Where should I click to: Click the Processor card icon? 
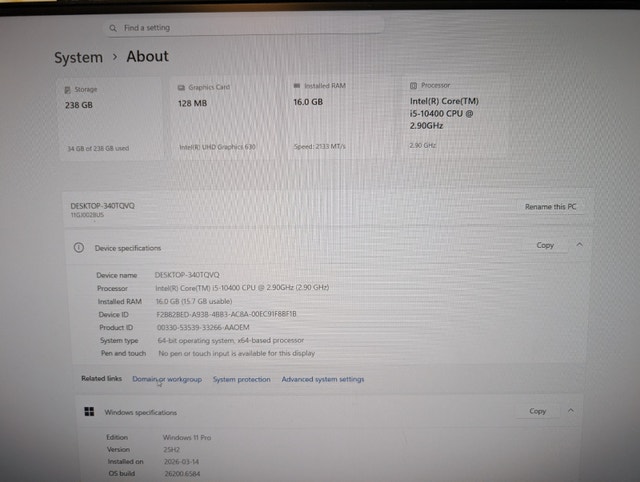point(413,86)
